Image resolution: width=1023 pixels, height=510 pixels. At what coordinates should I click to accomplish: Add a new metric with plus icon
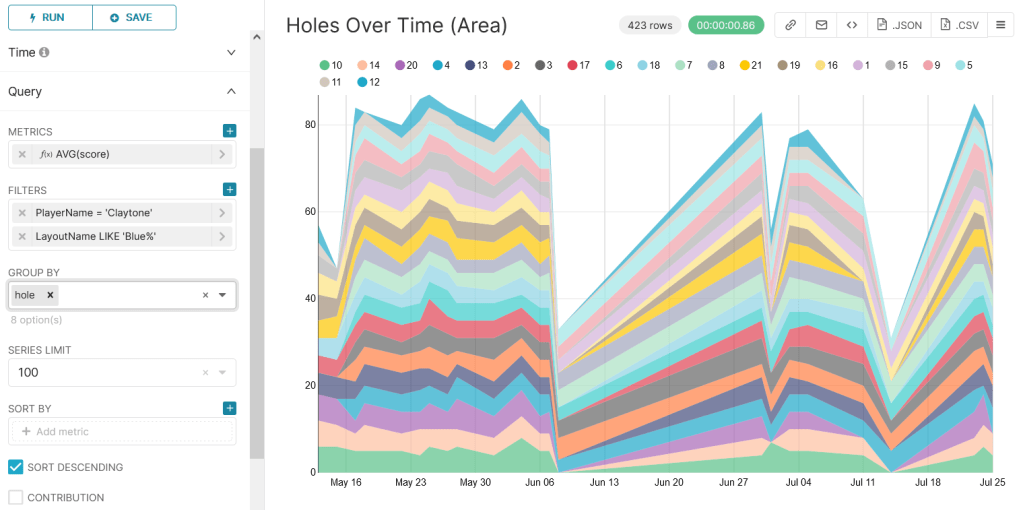tap(229, 131)
